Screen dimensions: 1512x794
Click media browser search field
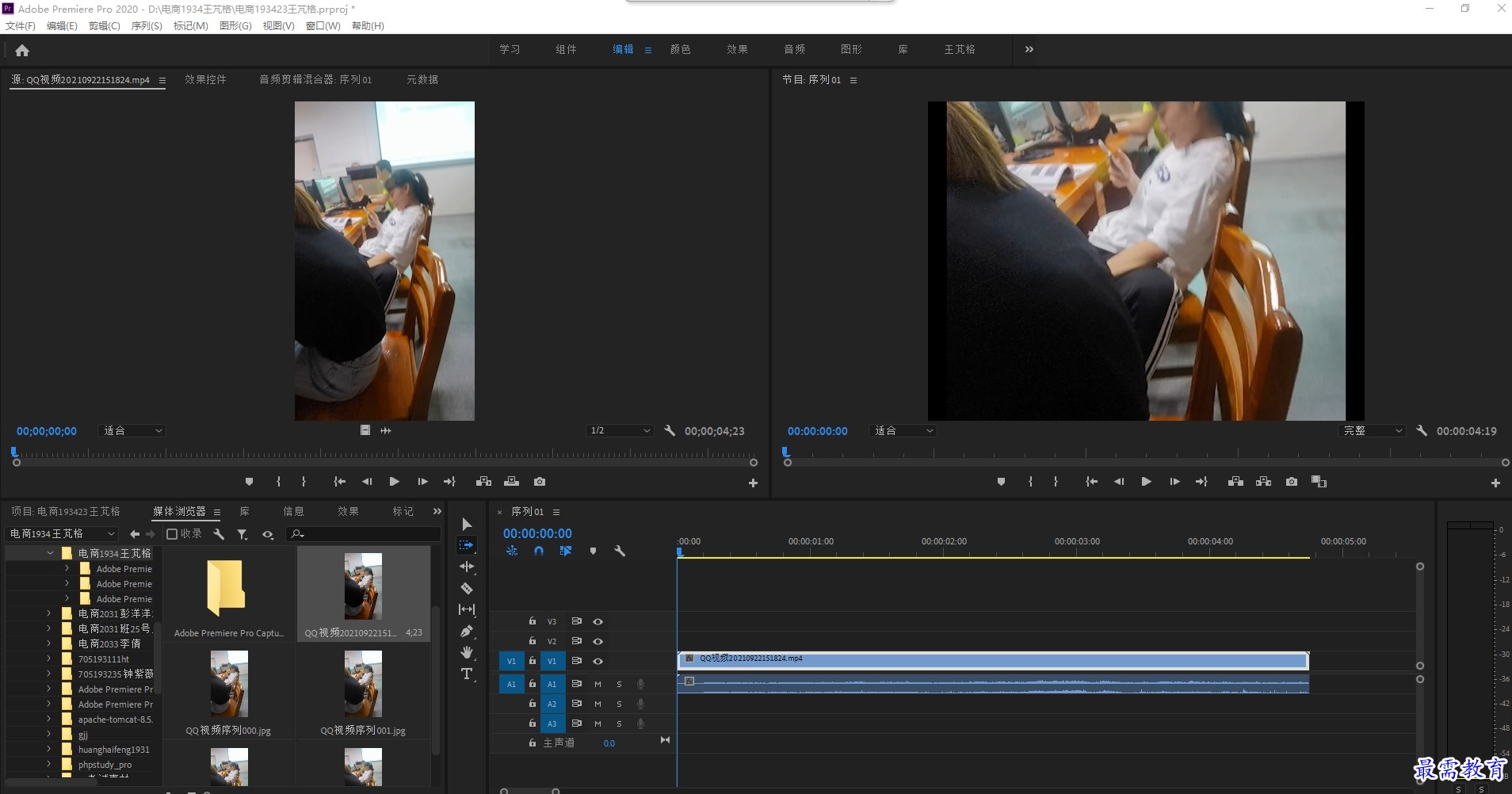click(x=363, y=534)
